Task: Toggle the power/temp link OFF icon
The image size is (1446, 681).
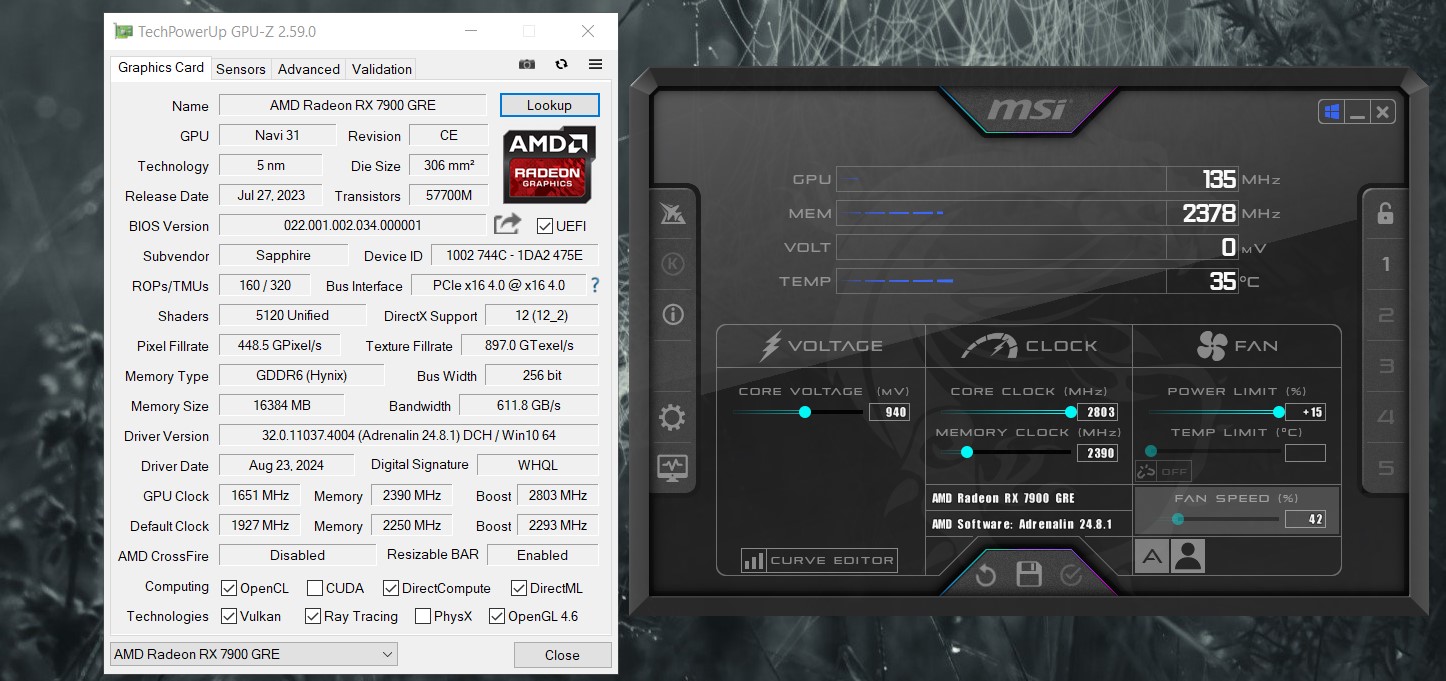Action: tap(1163, 471)
